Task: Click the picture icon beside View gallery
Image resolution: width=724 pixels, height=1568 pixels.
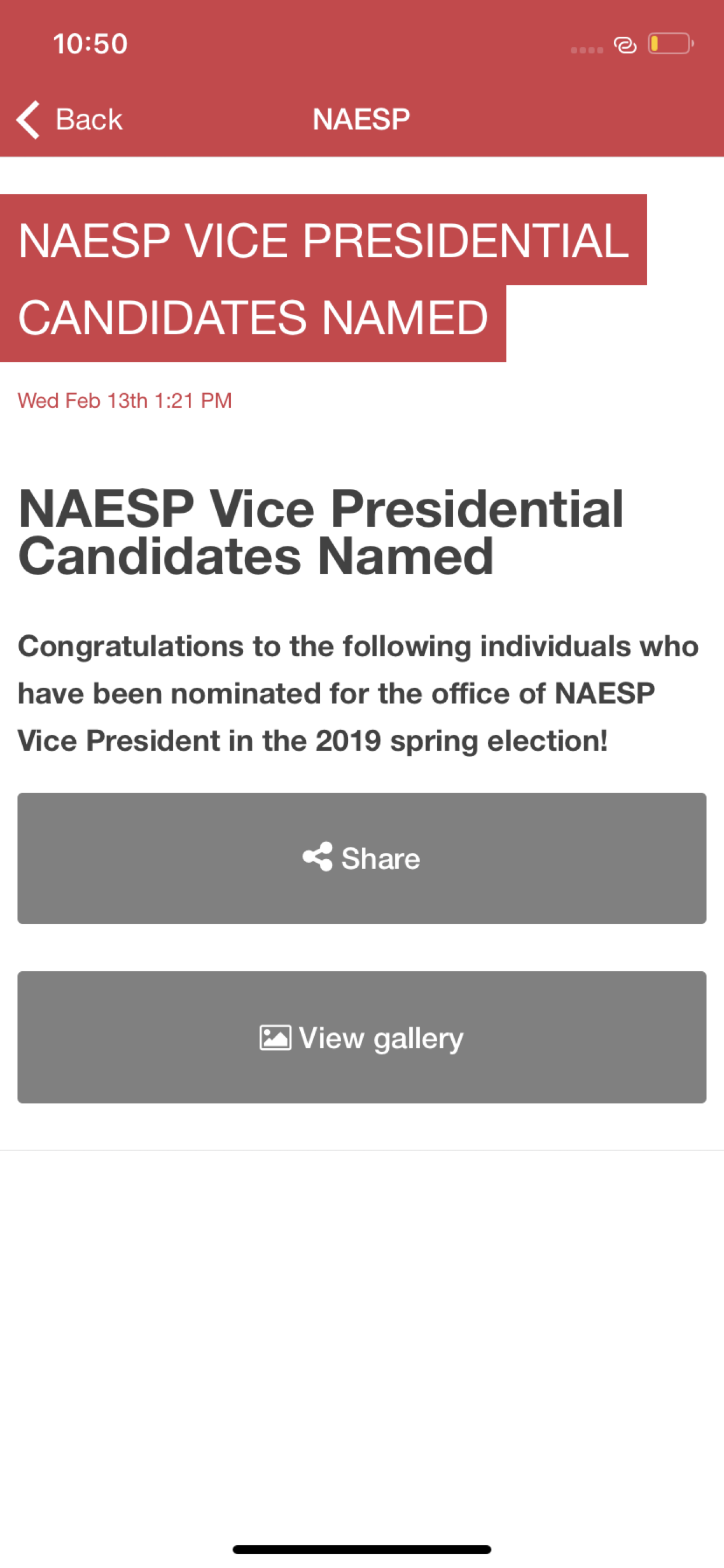Action: tap(275, 1038)
